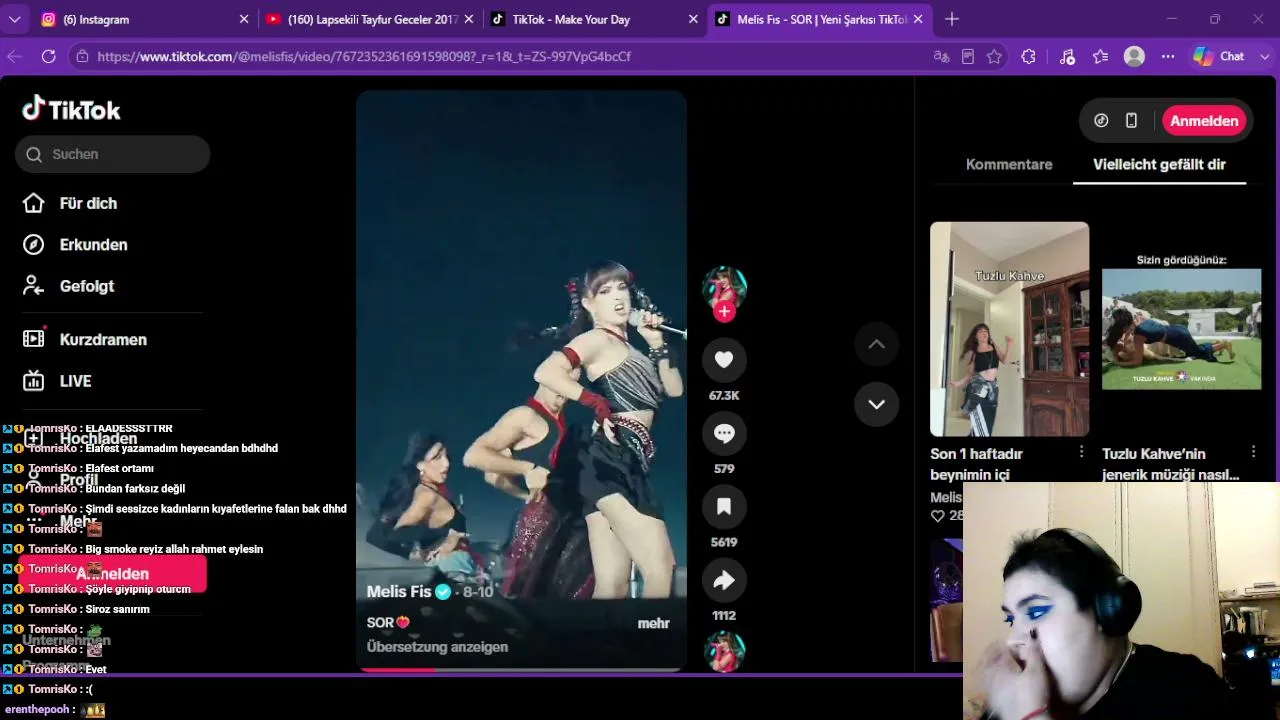Open the LIVE section
This screenshot has width=1280, height=720.
coord(57,381)
